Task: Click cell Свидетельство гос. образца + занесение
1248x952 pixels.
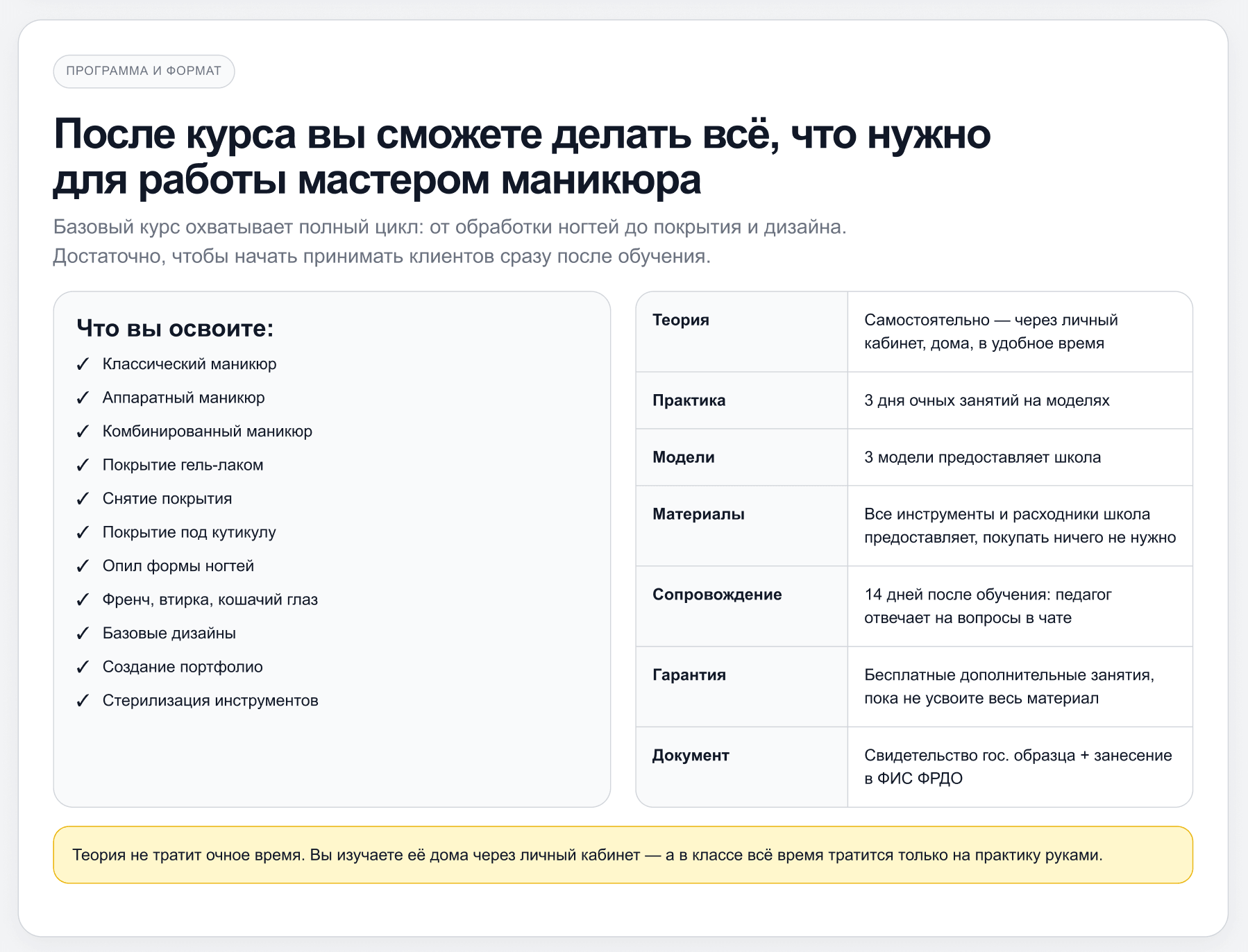Action: point(1020,767)
